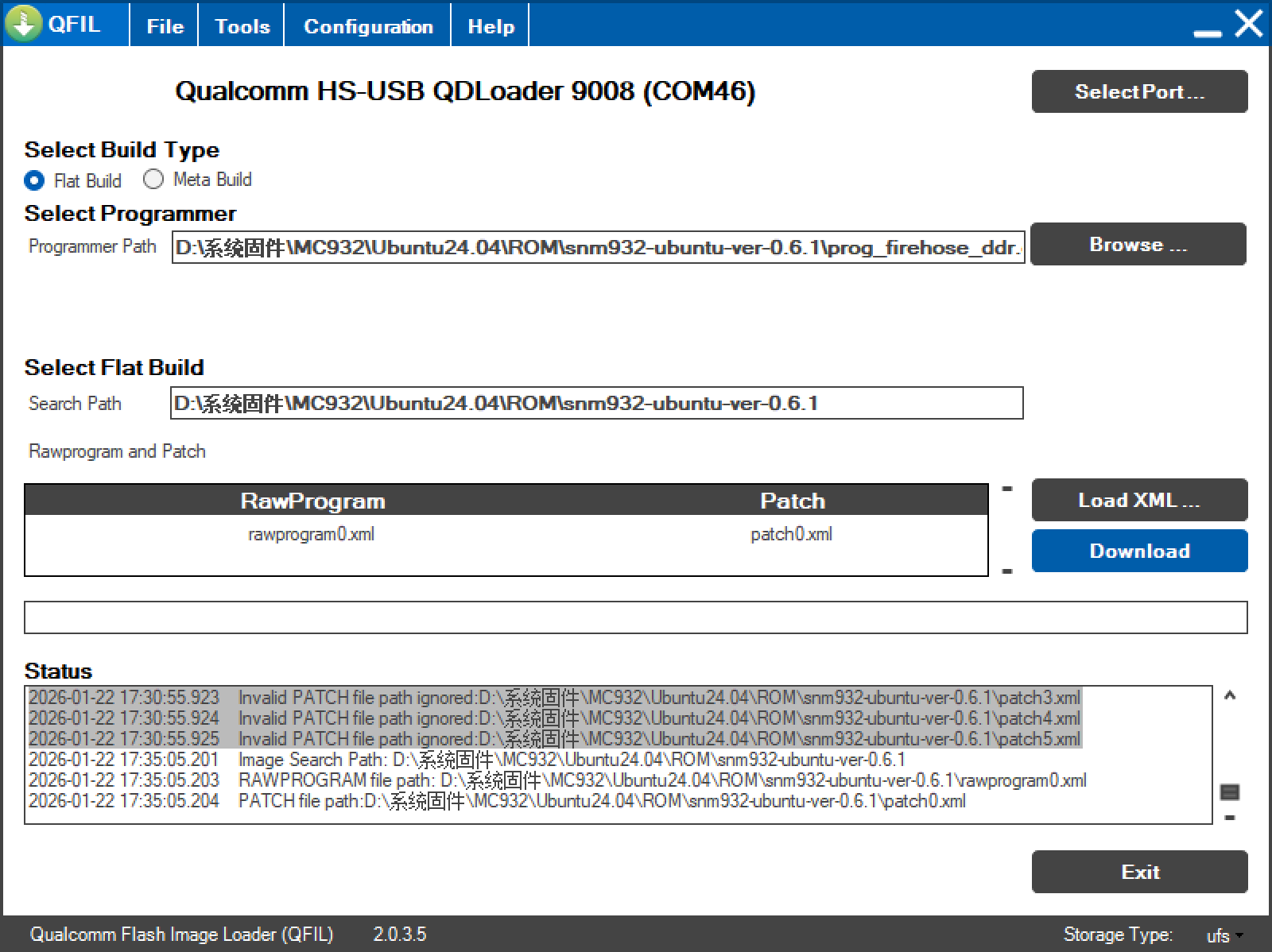The height and width of the screenshot is (952, 1272).
Task: Open the File menu
Action: [165, 26]
